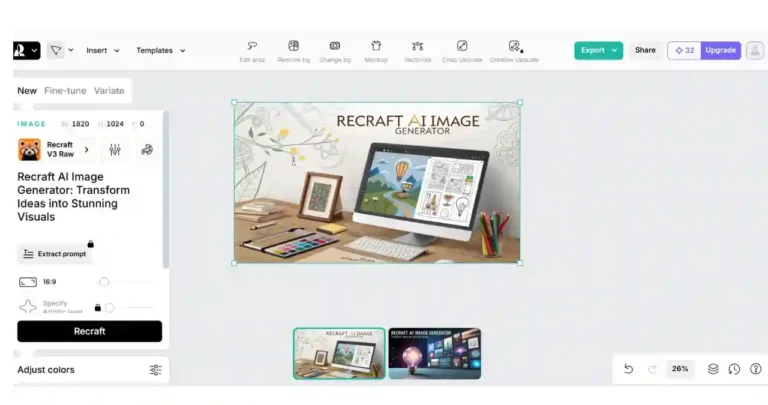The width and height of the screenshot is (768, 405).
Task: Apply the Crisp Upscale tool
Action: [462, 51]
